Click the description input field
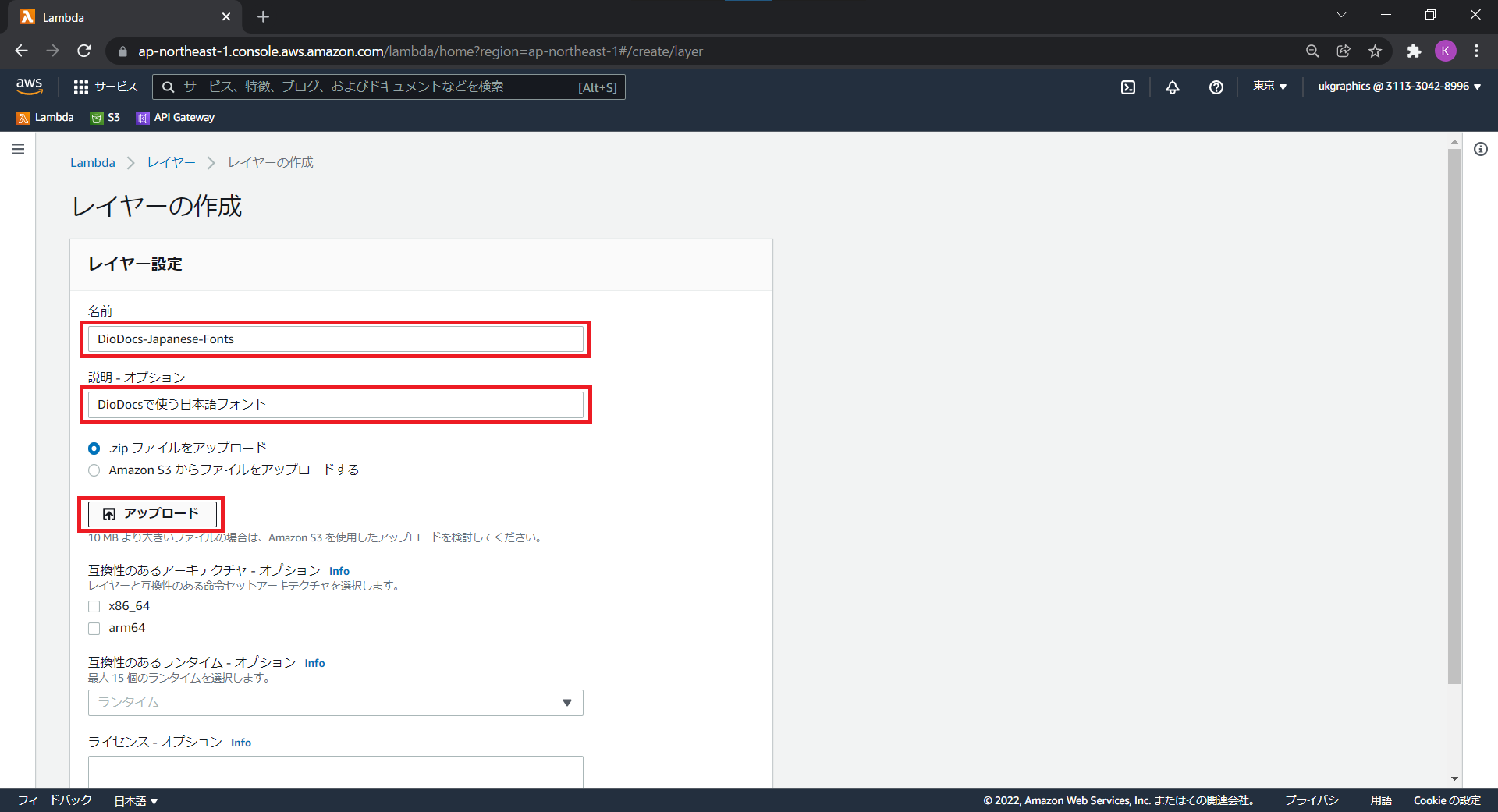The width and height of the screenshot is (1498, 812). (335, 405)
